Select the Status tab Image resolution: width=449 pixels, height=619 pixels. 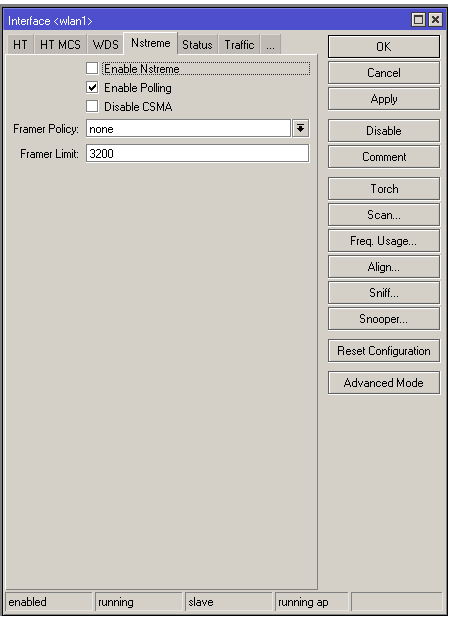tap(197, 45)
